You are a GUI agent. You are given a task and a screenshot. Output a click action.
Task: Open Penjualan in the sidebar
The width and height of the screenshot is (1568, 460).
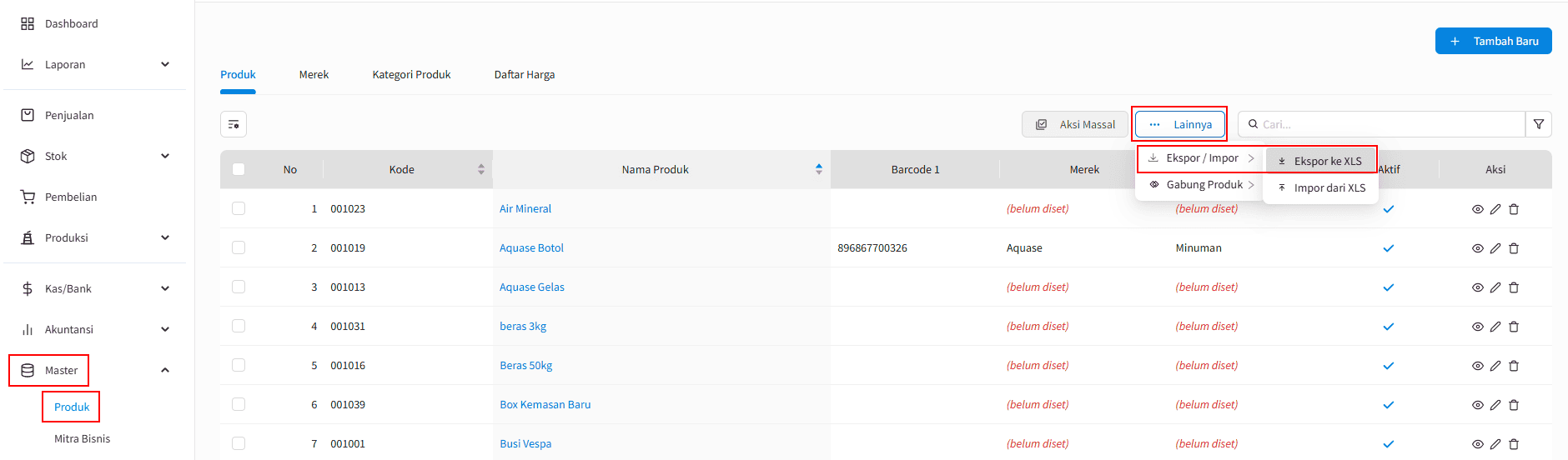[x=69, y=115]
